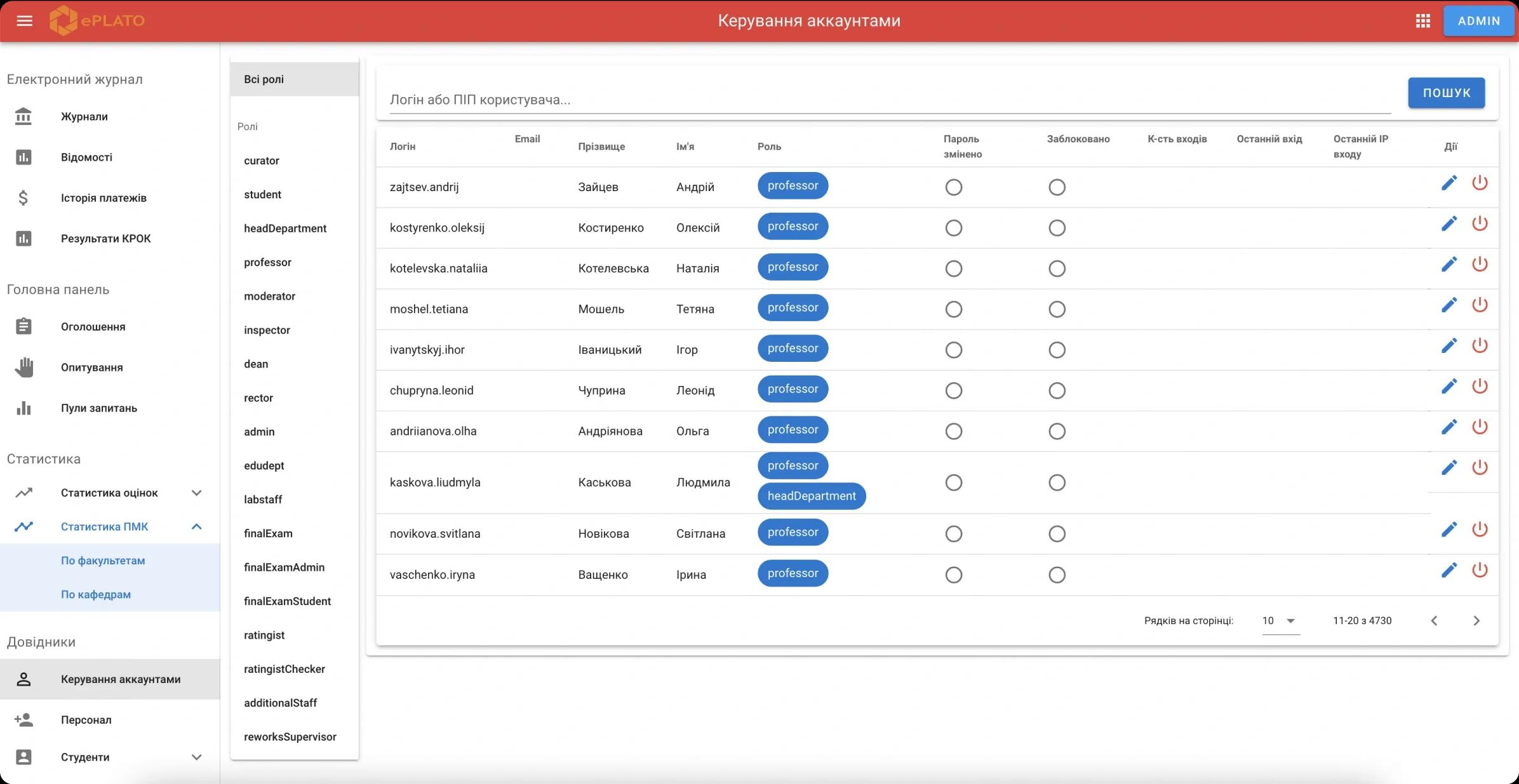Go to next page of accounts
Image resolution: width=1519 pixels, height=784 pixels.
tap(1476, 621)
